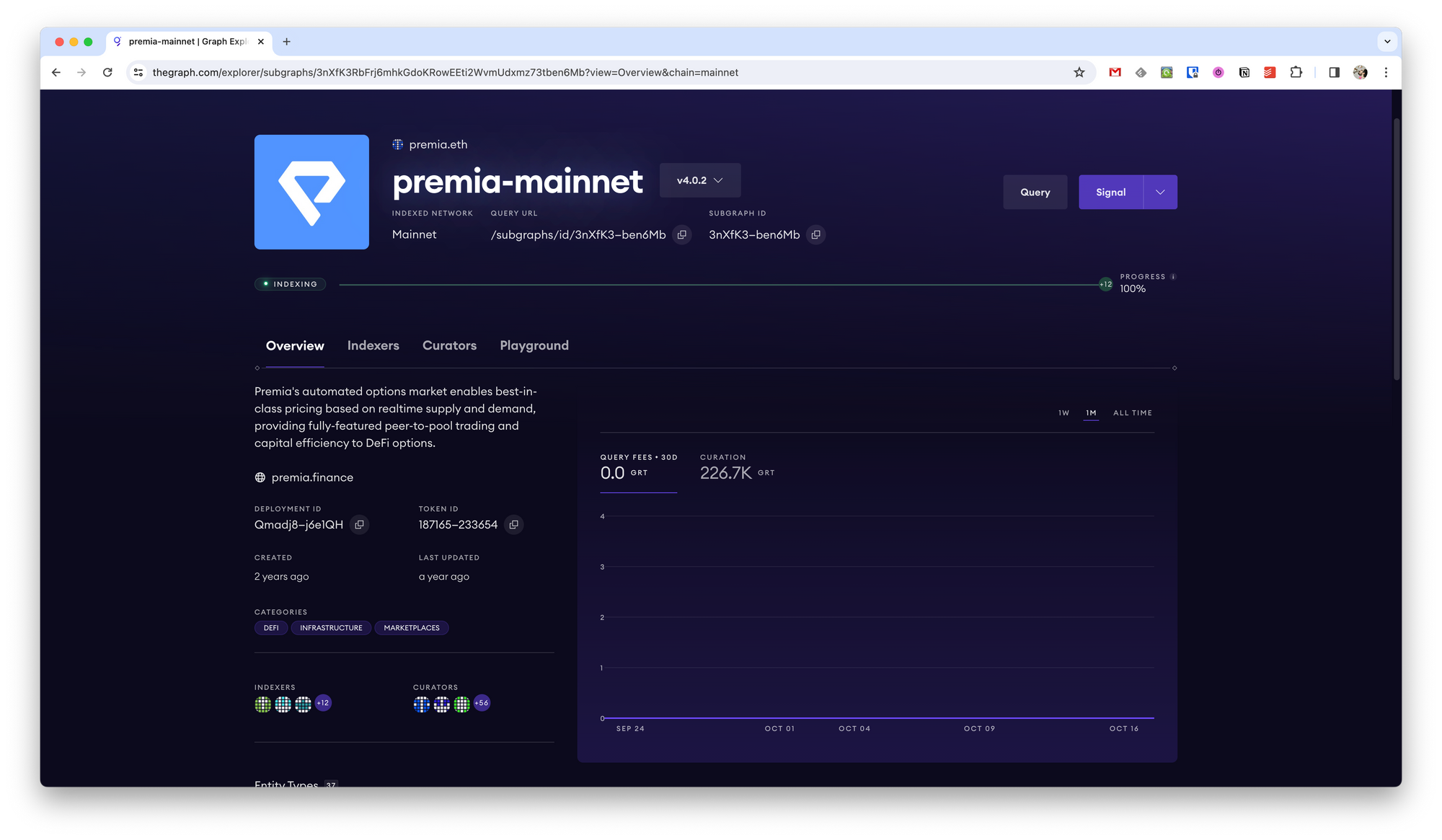This screenshot has height=840, width=1442.
Task: Open Chrome side panel icon
Action: (x=1334, y=72)
